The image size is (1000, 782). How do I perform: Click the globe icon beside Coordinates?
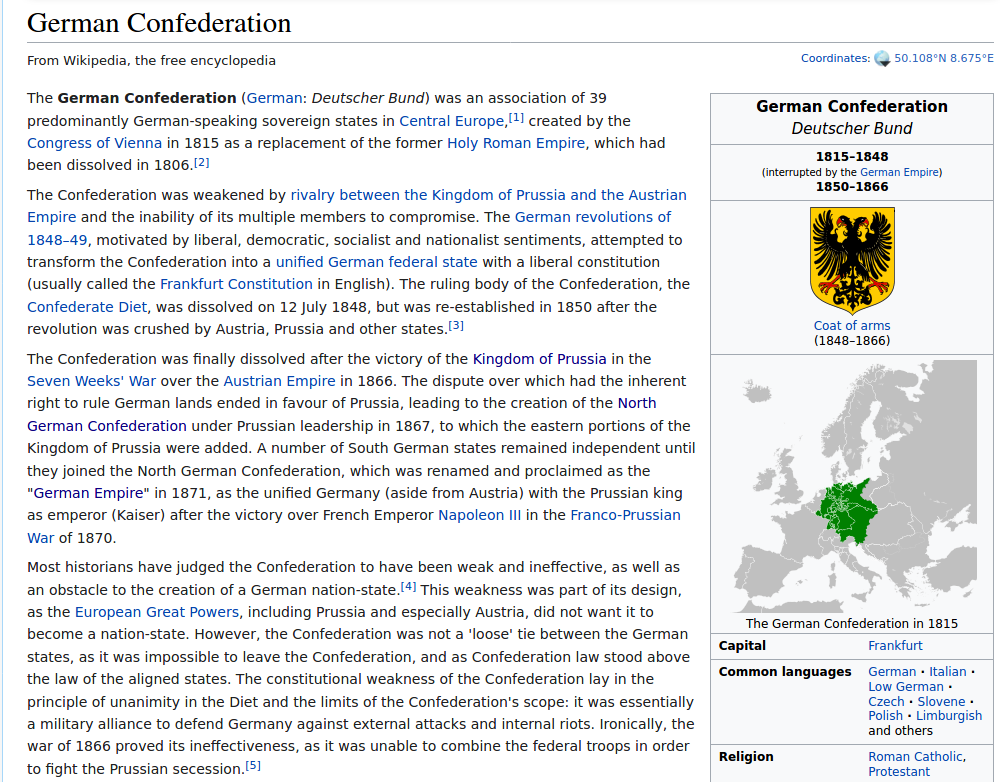pyautogui.click(x=882, y=59)
